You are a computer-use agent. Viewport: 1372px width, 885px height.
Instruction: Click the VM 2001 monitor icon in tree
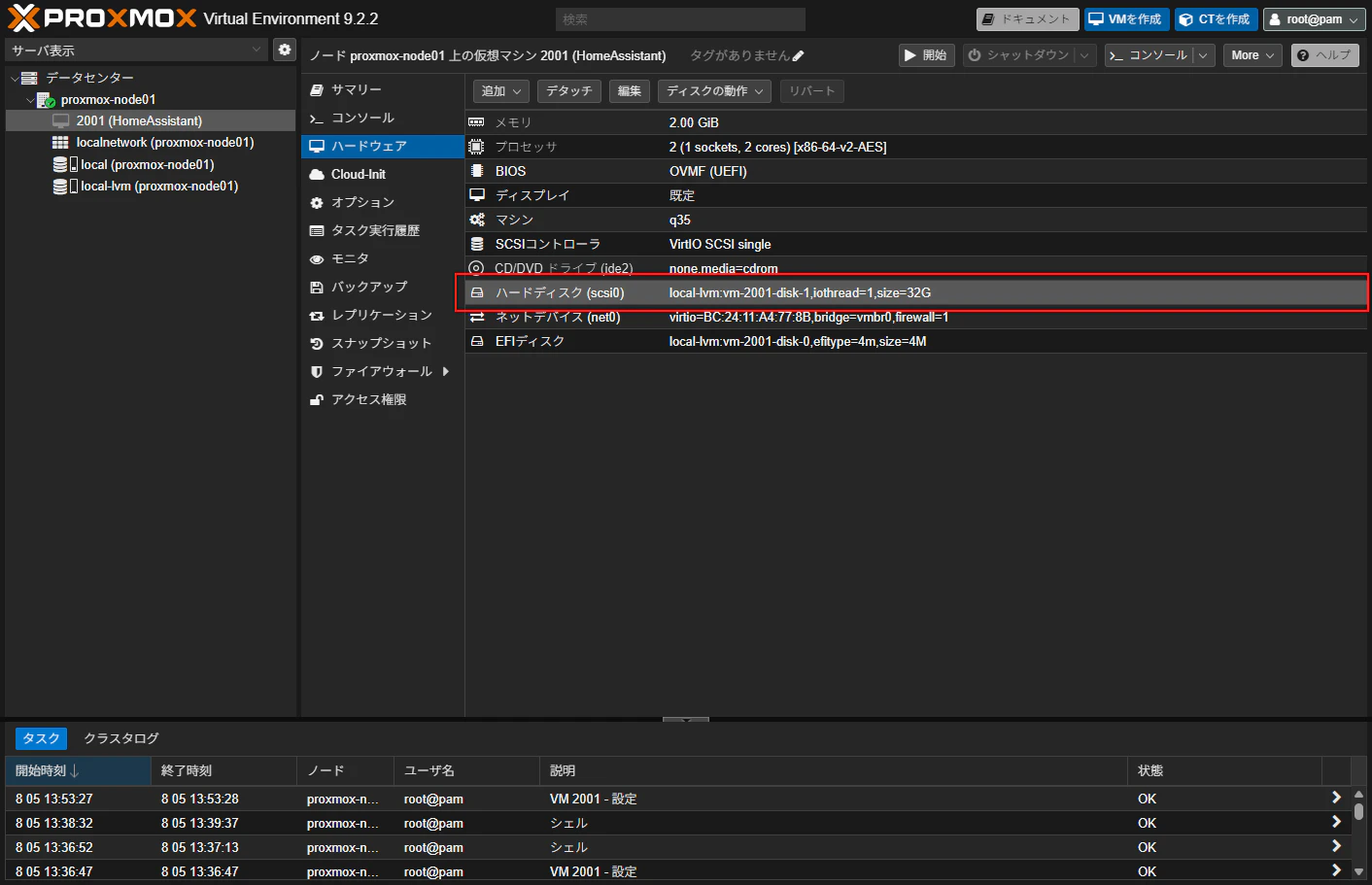pyautogui.click(x=60, y=120)
